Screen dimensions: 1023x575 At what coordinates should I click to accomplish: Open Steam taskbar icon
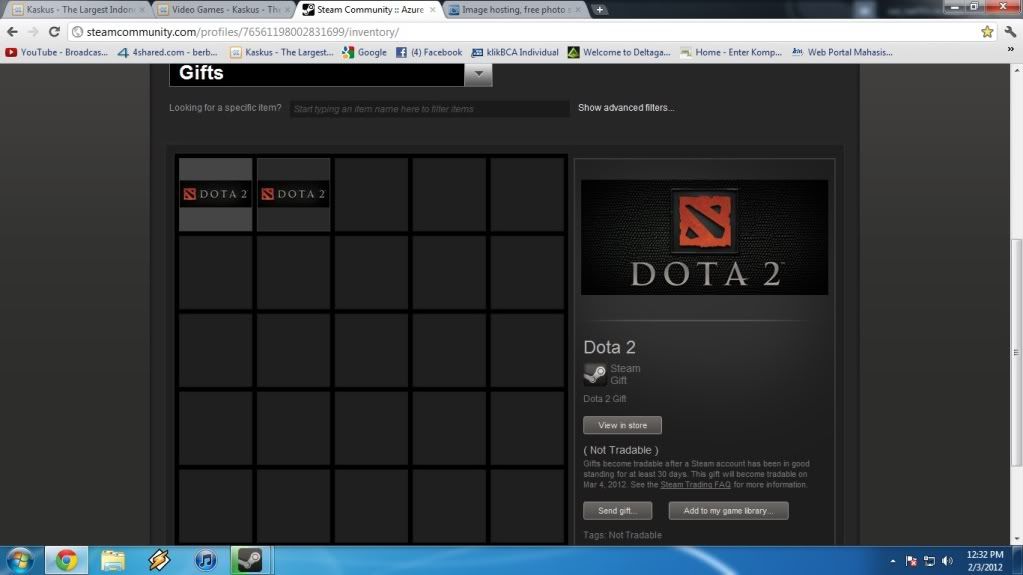pos(249,561)
